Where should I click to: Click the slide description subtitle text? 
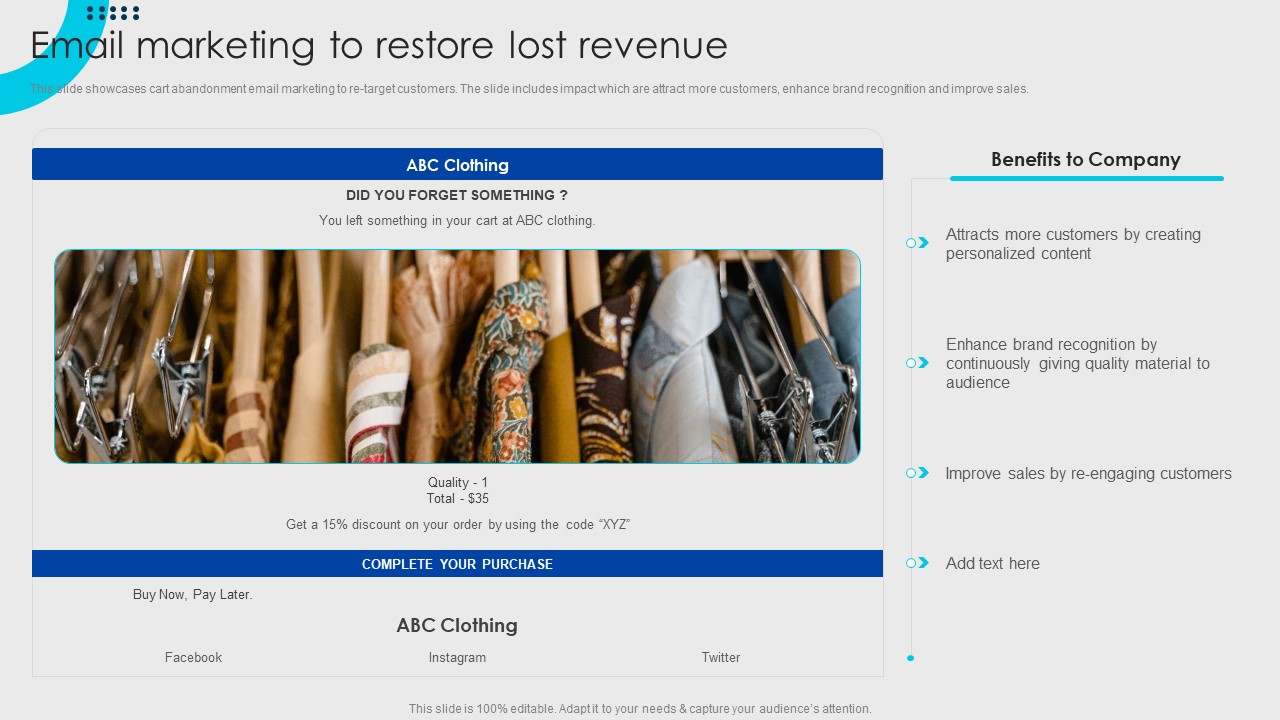(x=529, y=89)
